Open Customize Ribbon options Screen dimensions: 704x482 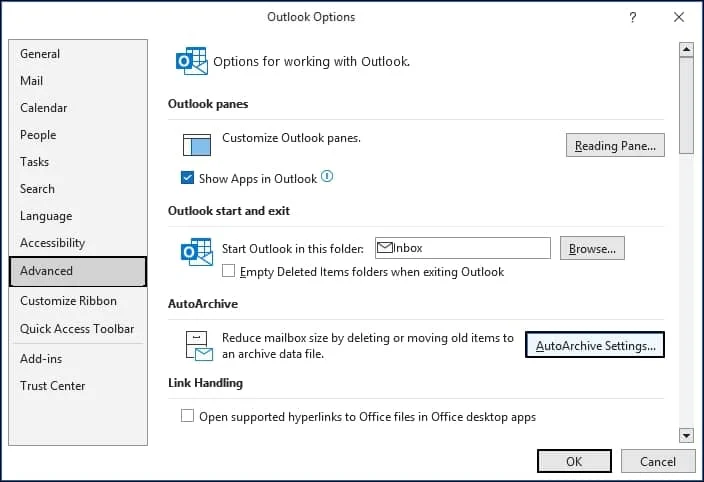(x=78, y=301)
